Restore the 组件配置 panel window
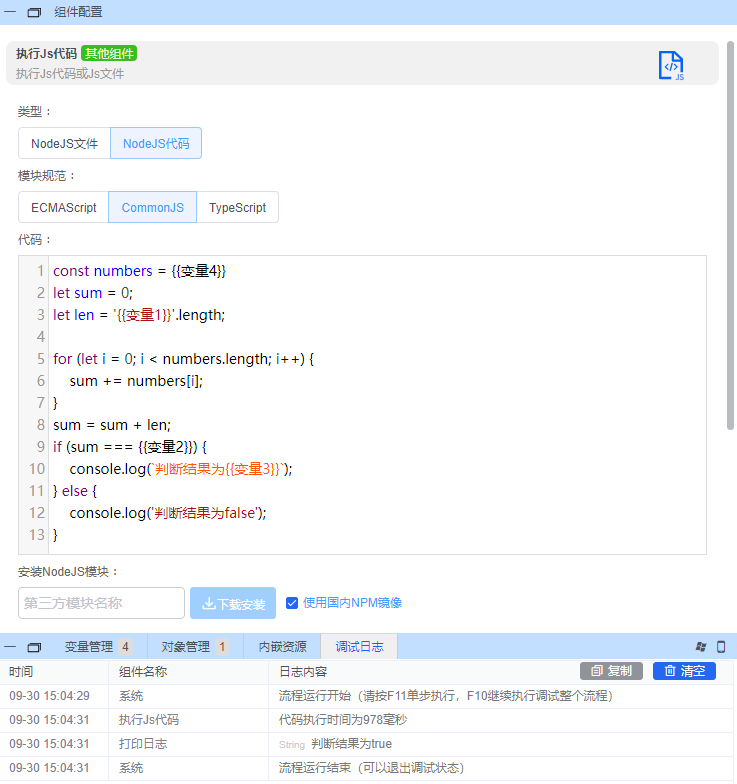Screen dimensions: 737x784 coord(34,13)
